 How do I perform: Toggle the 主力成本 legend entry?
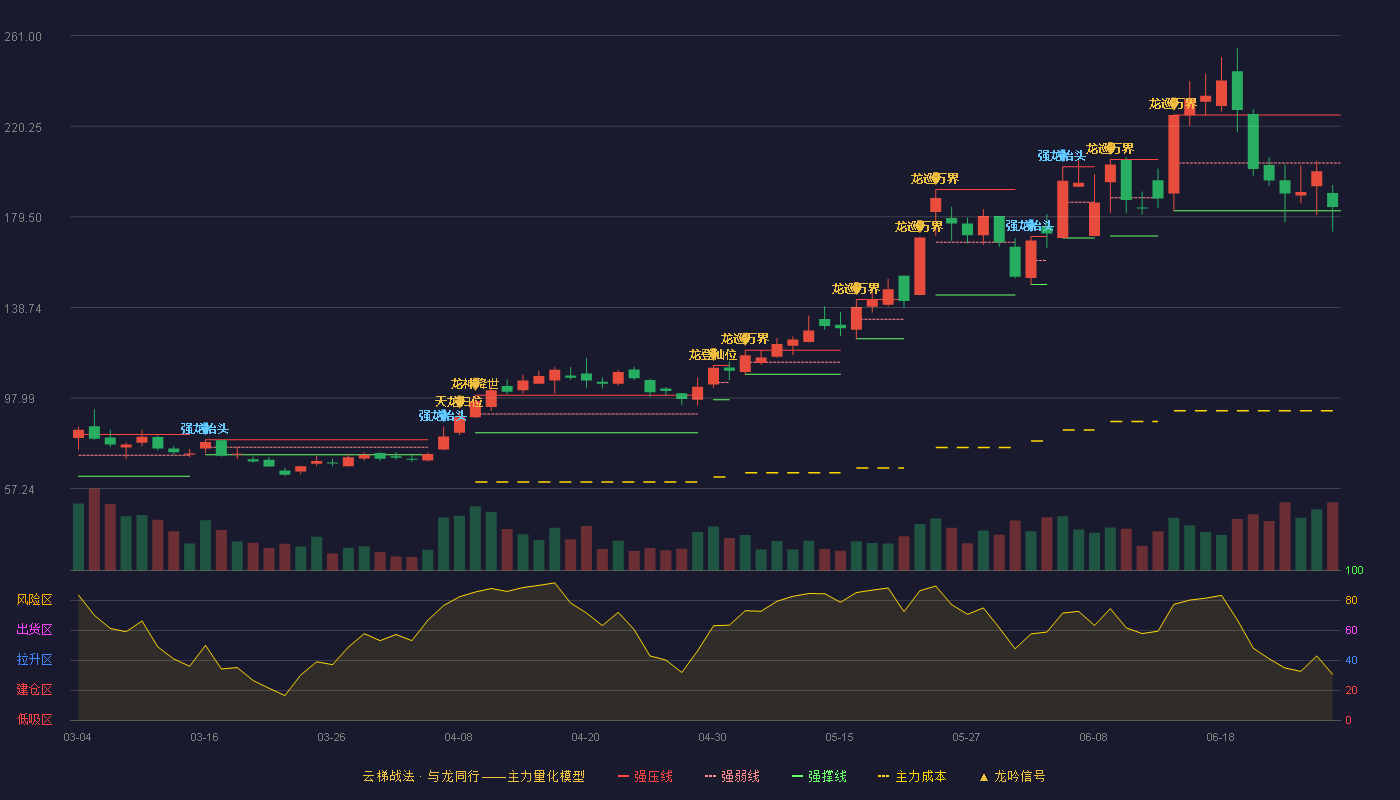tap(911, 776)
